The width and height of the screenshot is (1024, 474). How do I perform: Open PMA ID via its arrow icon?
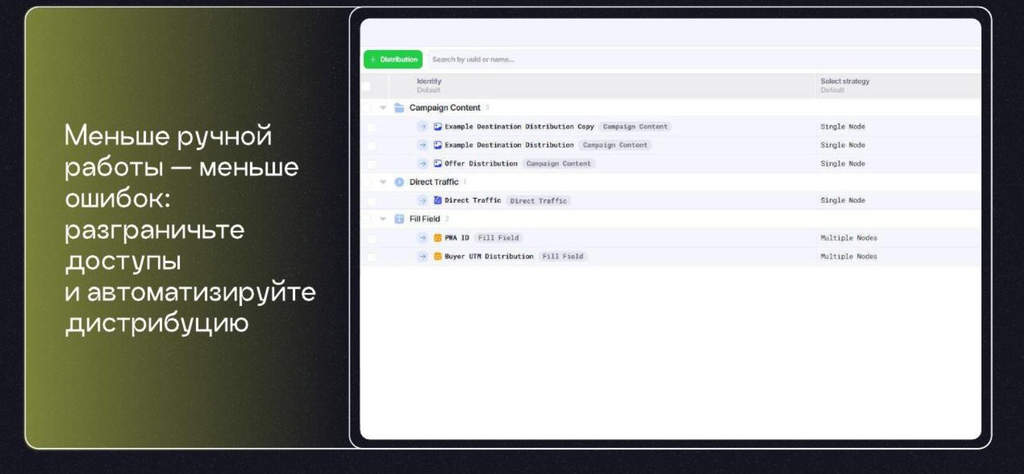pos(423,238)
